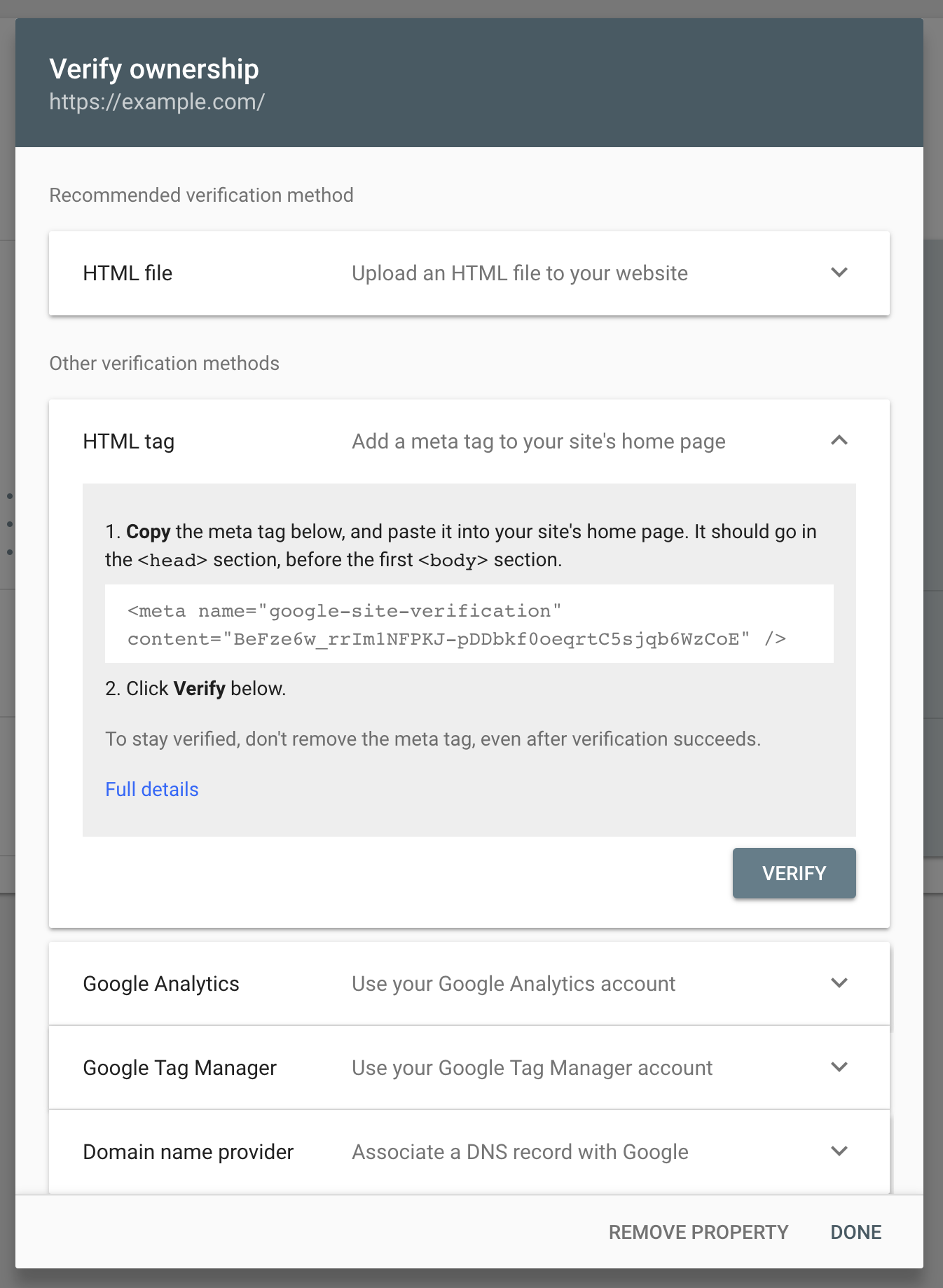The image size is (943, 1288).
Task: Click the VERIFY button
Action: coord(794,873)
